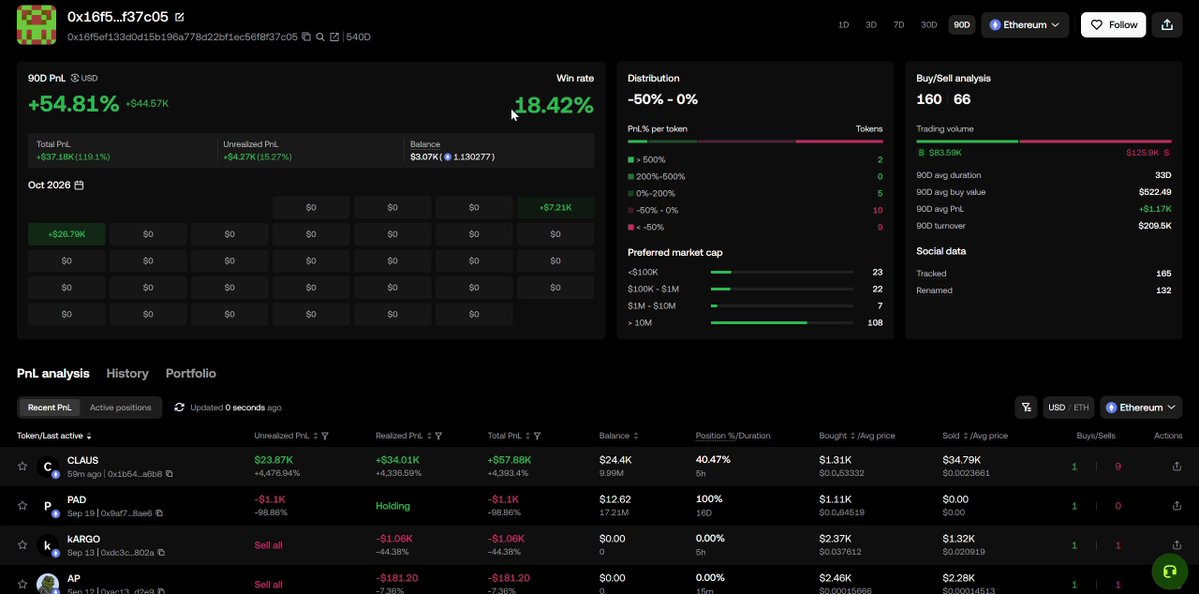Copy the CLAUS contract address
Viewport: 1199px width, 594px height.
click(169, 474)
